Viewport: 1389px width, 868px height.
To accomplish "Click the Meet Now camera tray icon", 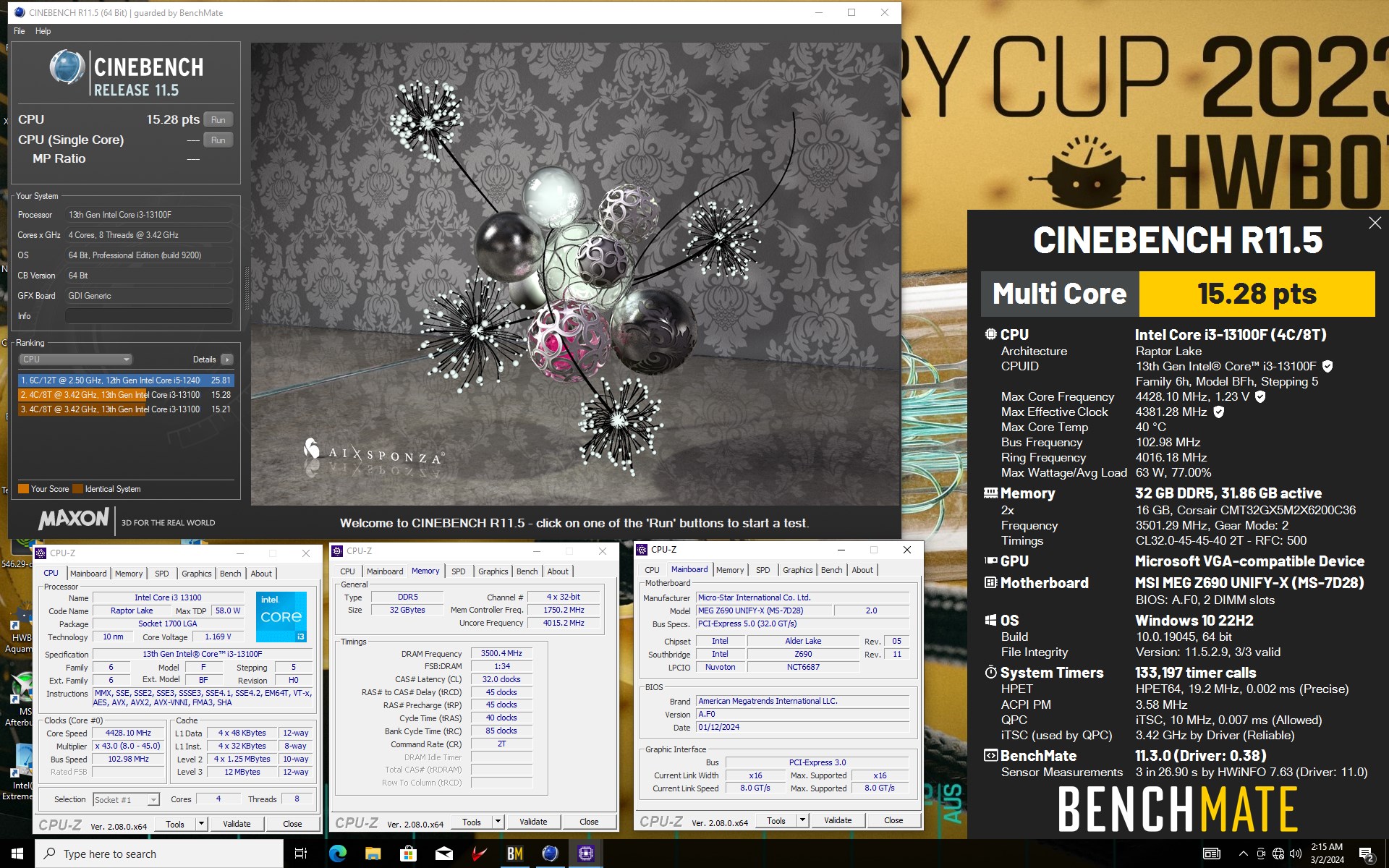I will coord(1261,854).
